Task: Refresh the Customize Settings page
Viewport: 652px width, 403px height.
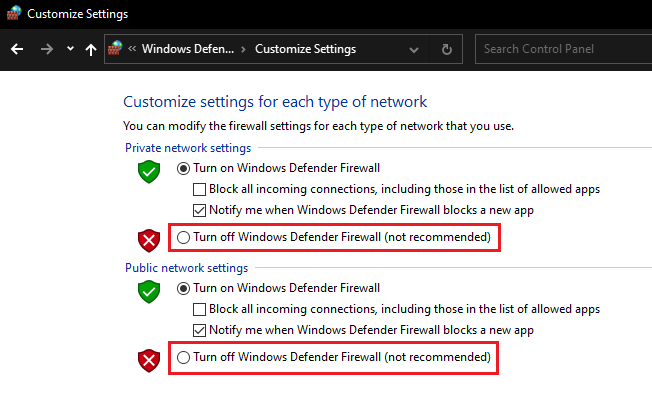Action: tap(447, 48)
